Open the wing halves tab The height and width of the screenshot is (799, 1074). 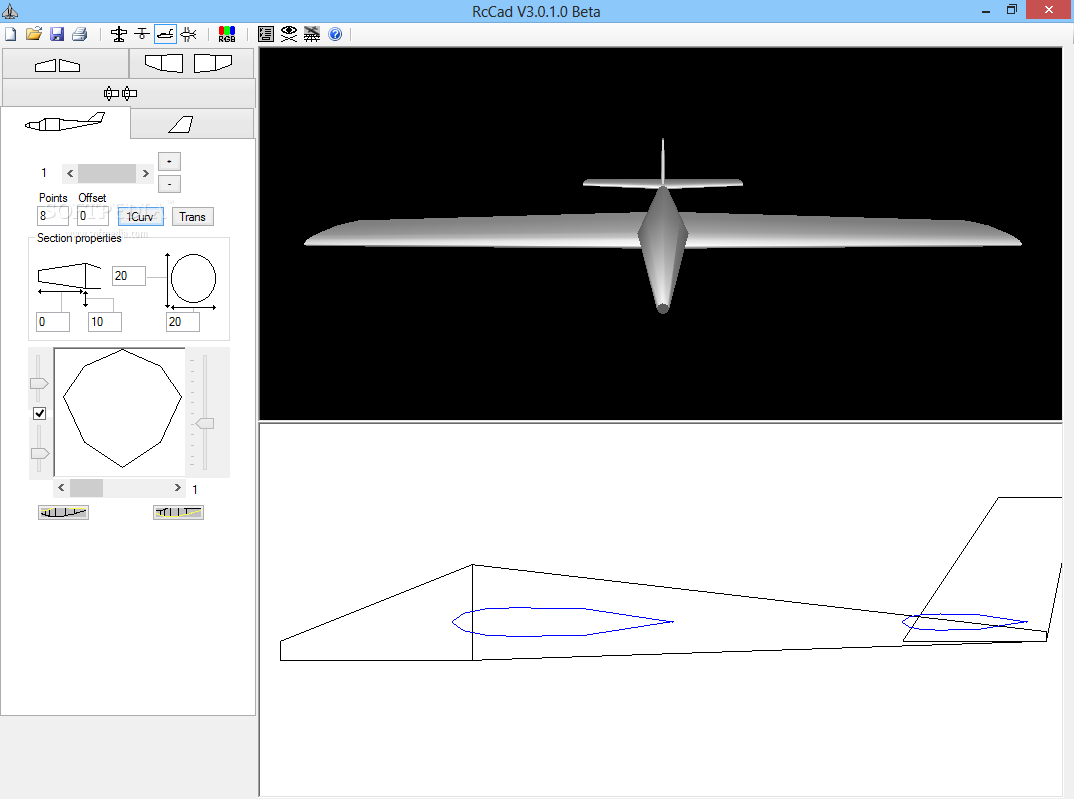(x=65, y=64)
